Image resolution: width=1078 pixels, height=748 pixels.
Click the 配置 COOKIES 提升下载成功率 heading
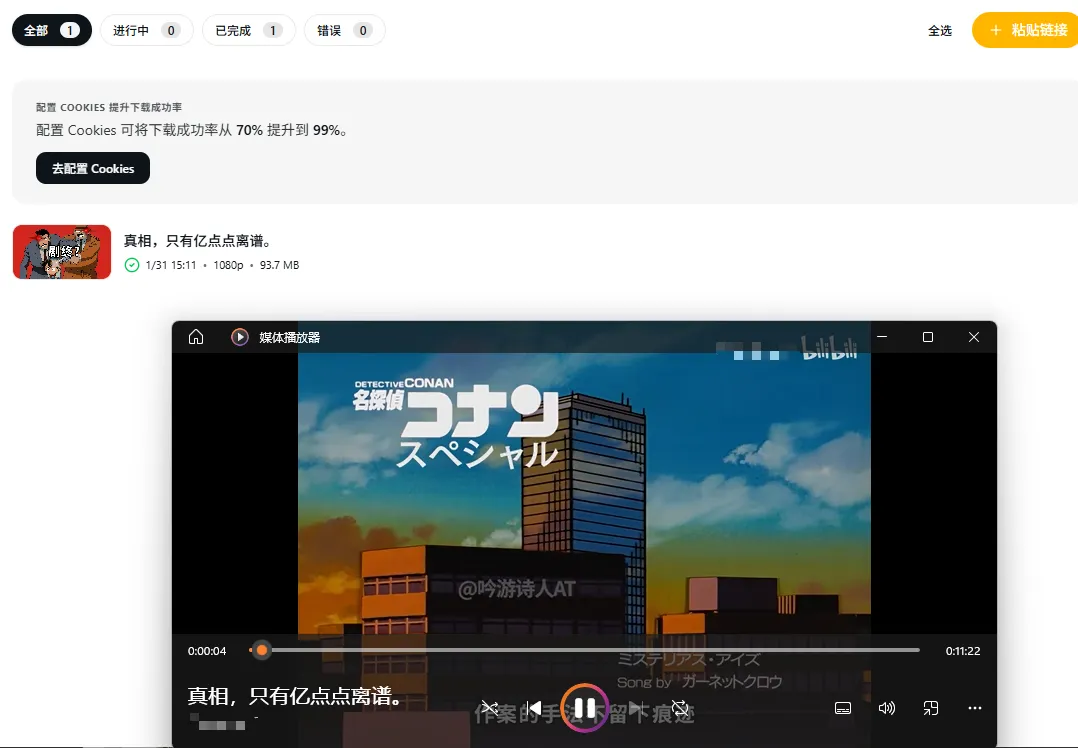pos(109,107)
